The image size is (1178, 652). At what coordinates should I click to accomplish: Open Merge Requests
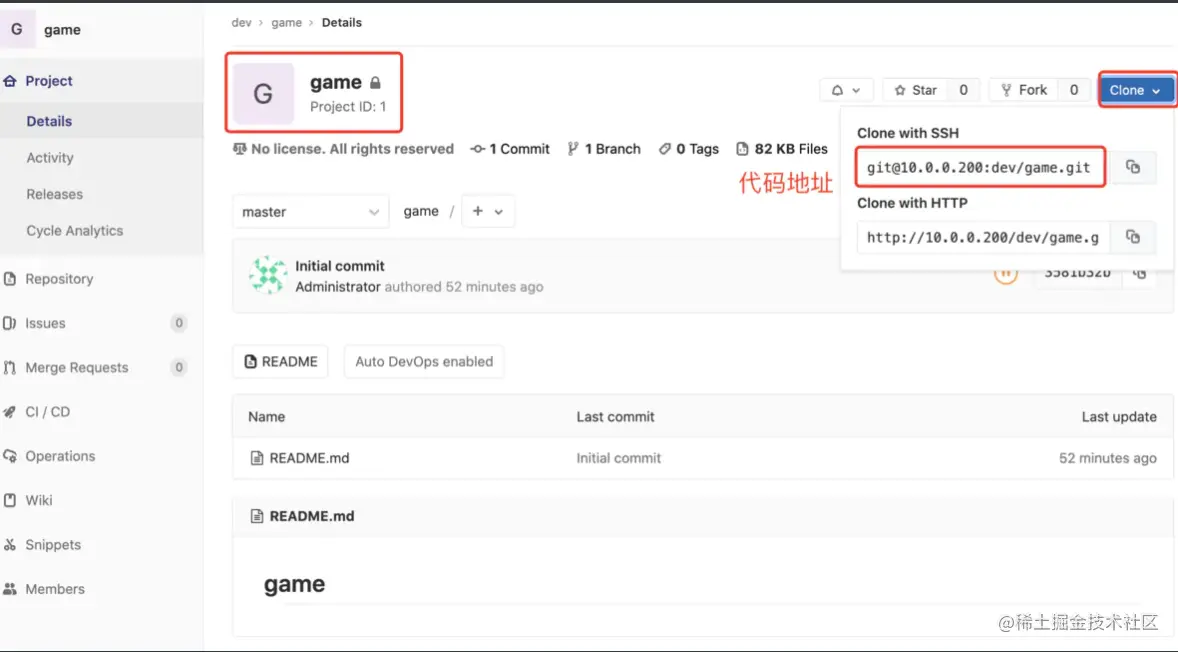[77, 367]
